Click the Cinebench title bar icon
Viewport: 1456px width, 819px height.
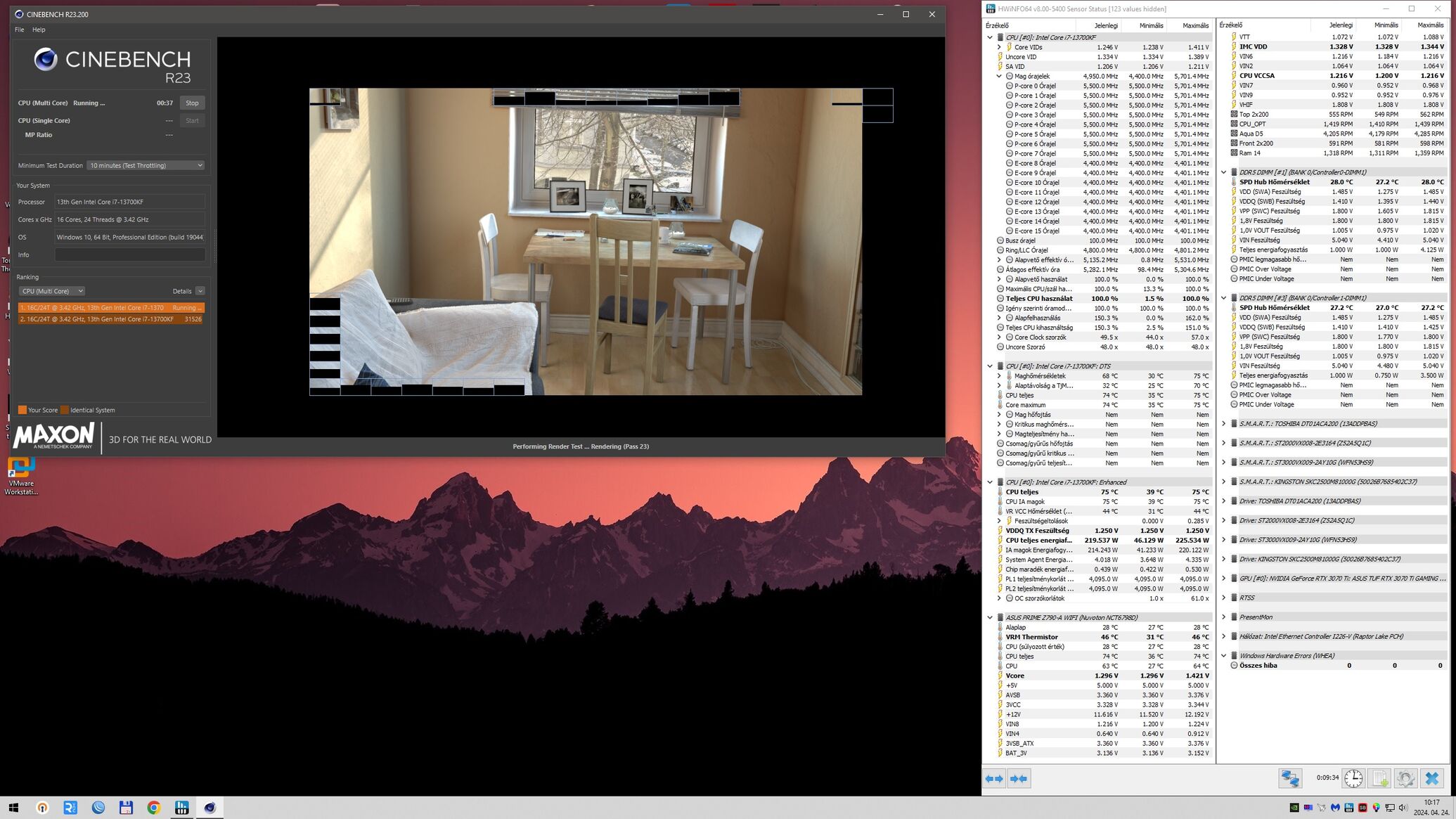coord(19,14)
